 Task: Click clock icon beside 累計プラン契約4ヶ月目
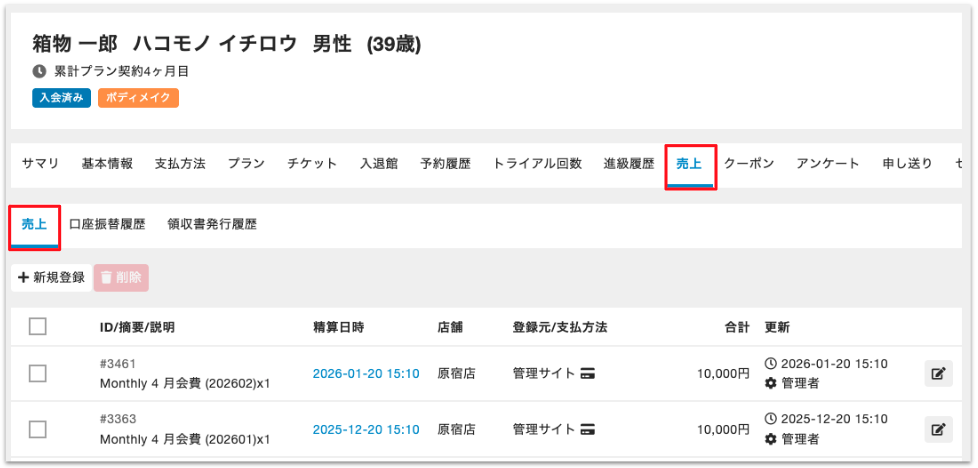pos(40,72)
